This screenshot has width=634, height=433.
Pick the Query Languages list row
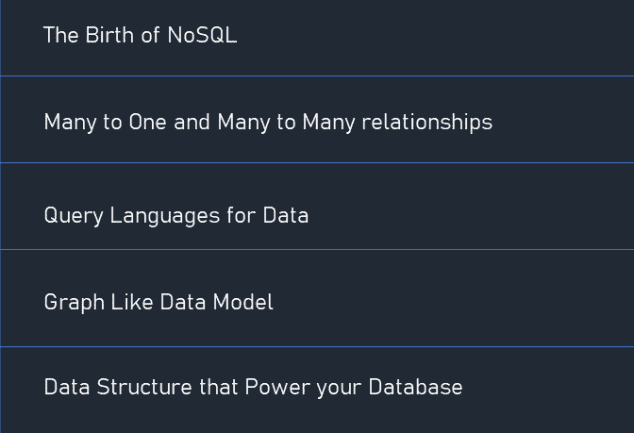pos(317,206)
